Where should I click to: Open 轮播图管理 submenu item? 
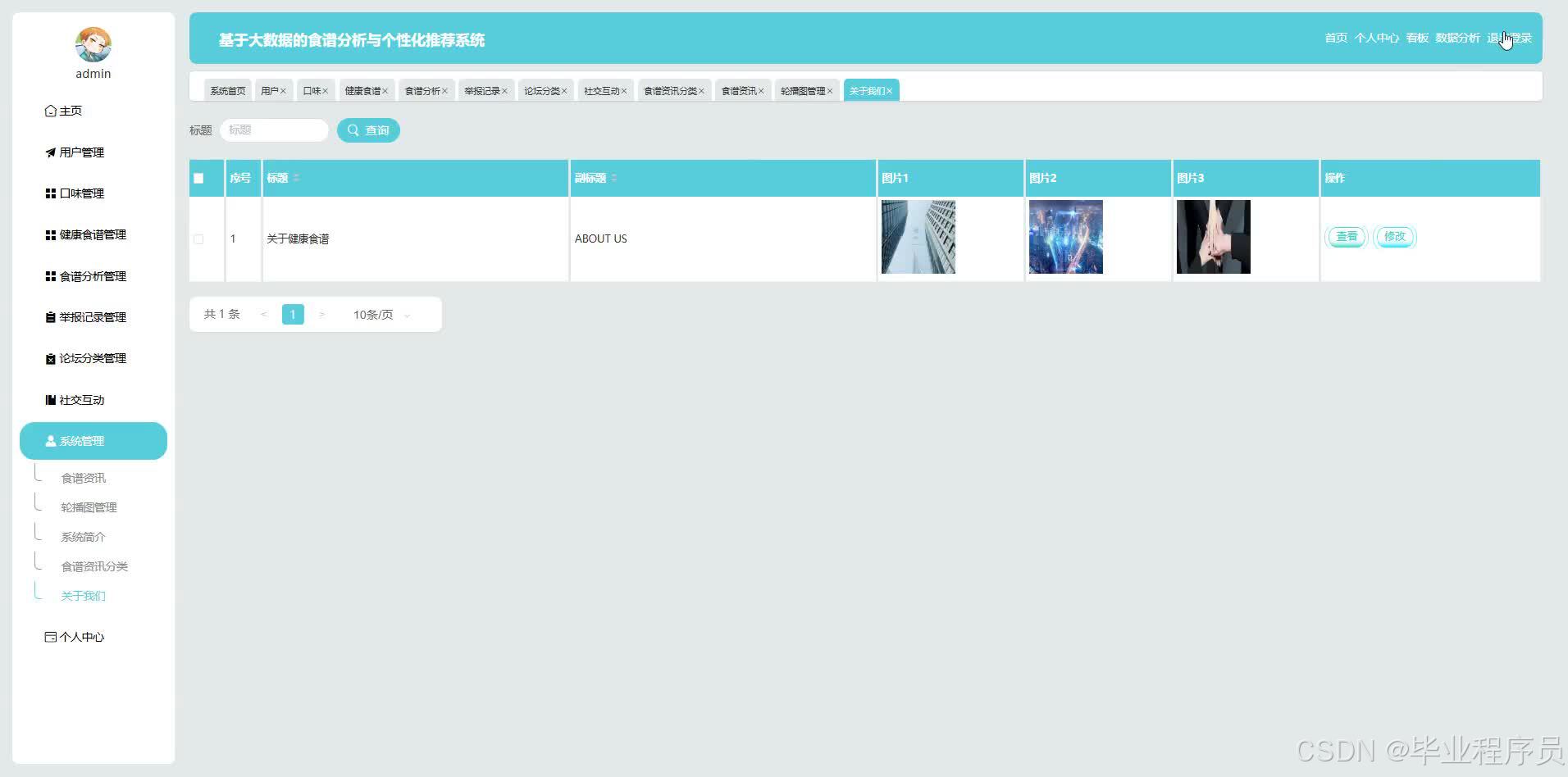tap(89, 507)
